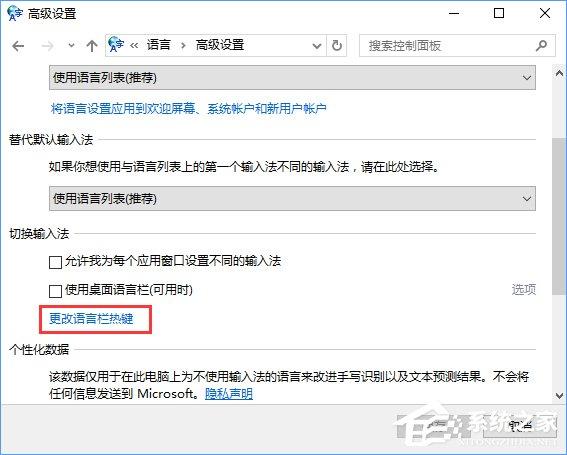Refresh the control panel page

pyautogui.click(x=337, y=46)
